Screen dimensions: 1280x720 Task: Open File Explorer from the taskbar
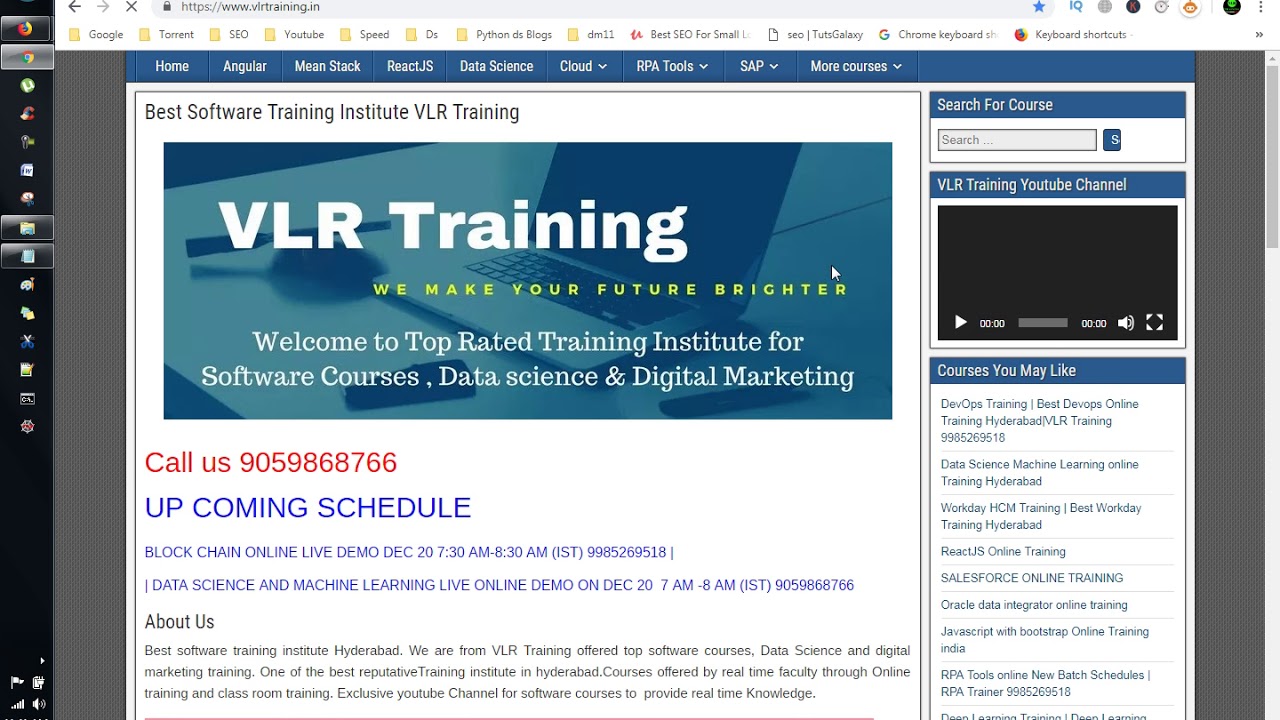tap(27, 228)
